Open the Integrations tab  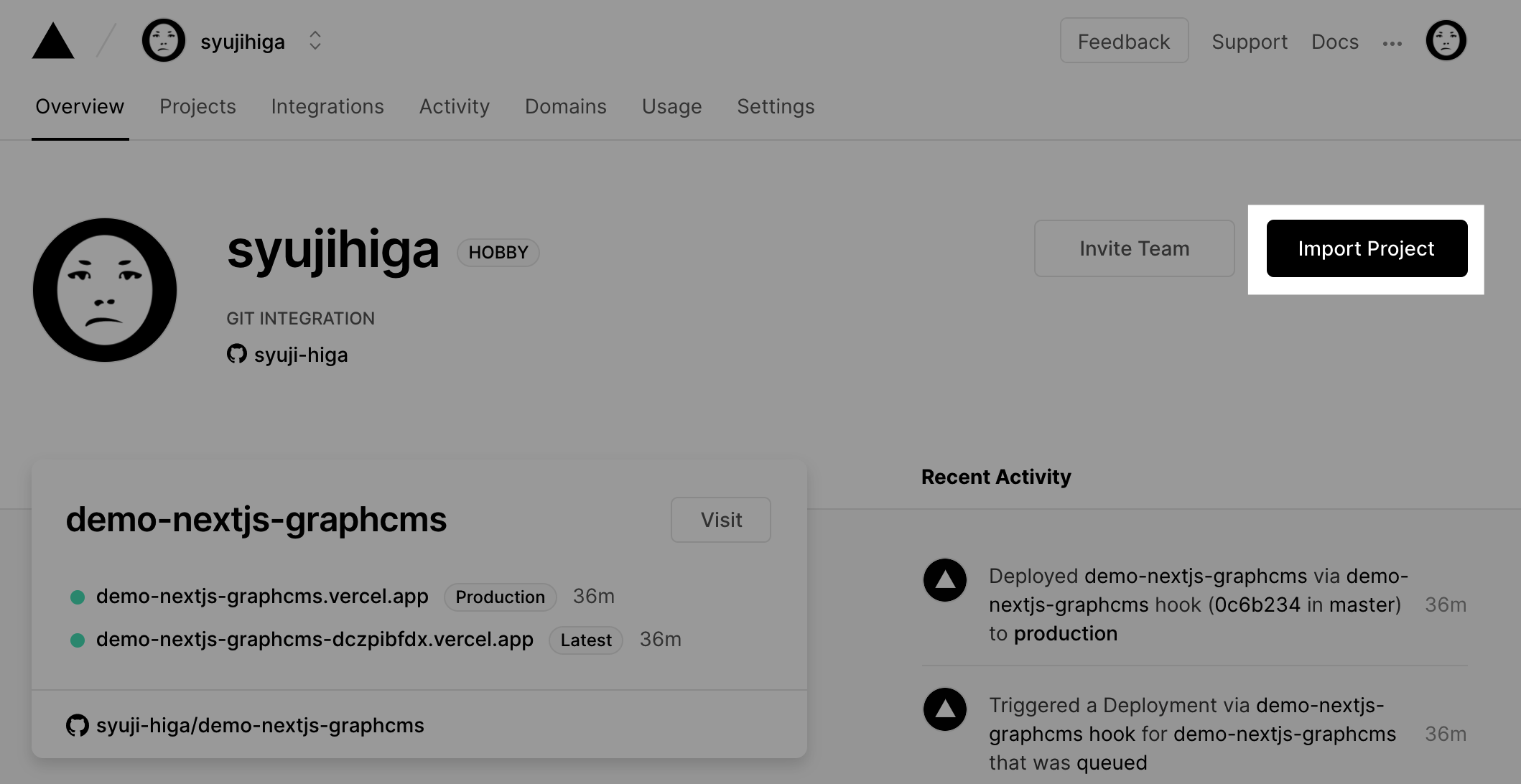pyautogui.click(x=327, y=106)
